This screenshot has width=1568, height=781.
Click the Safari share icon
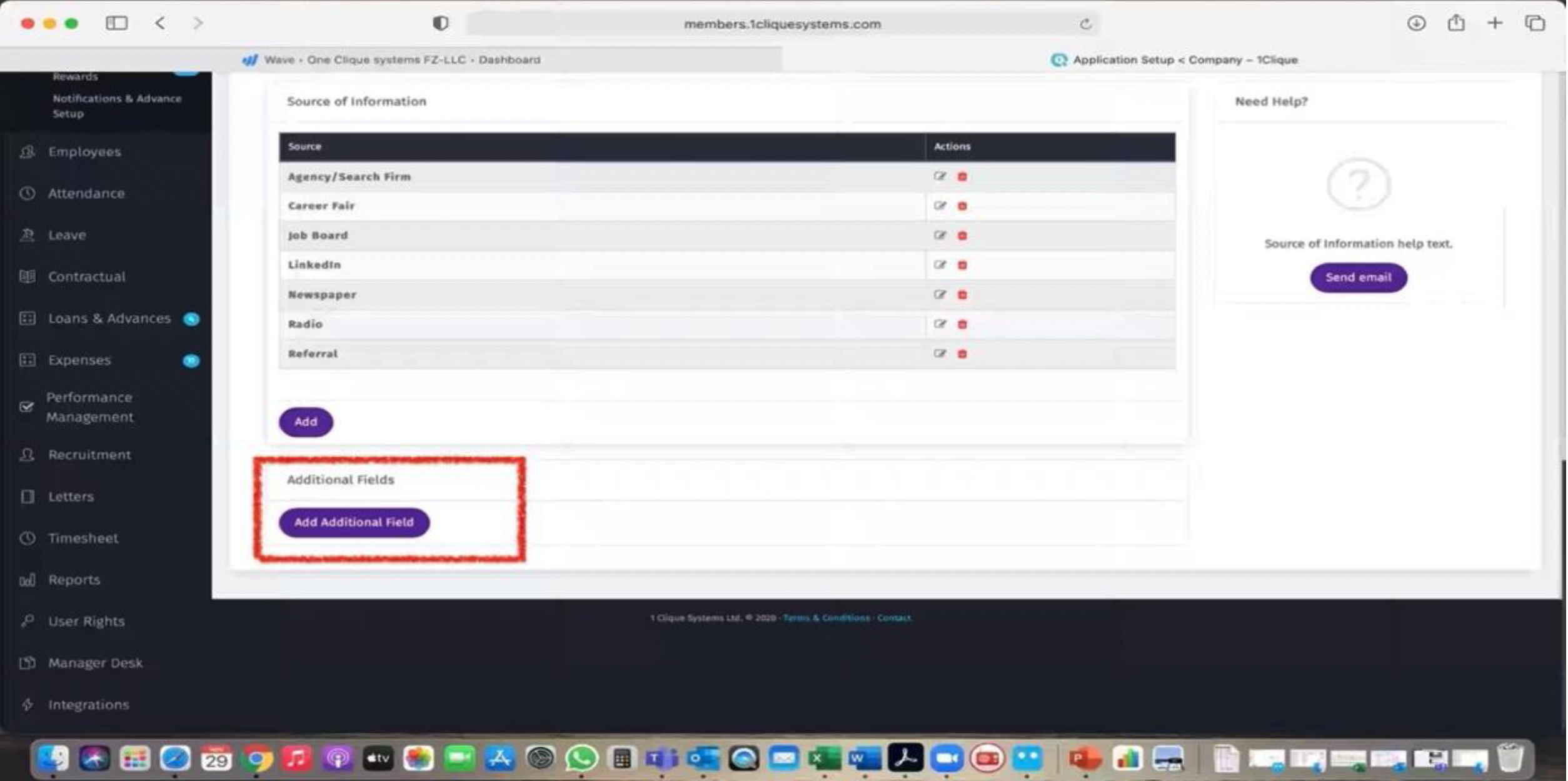click(1457, 24)
